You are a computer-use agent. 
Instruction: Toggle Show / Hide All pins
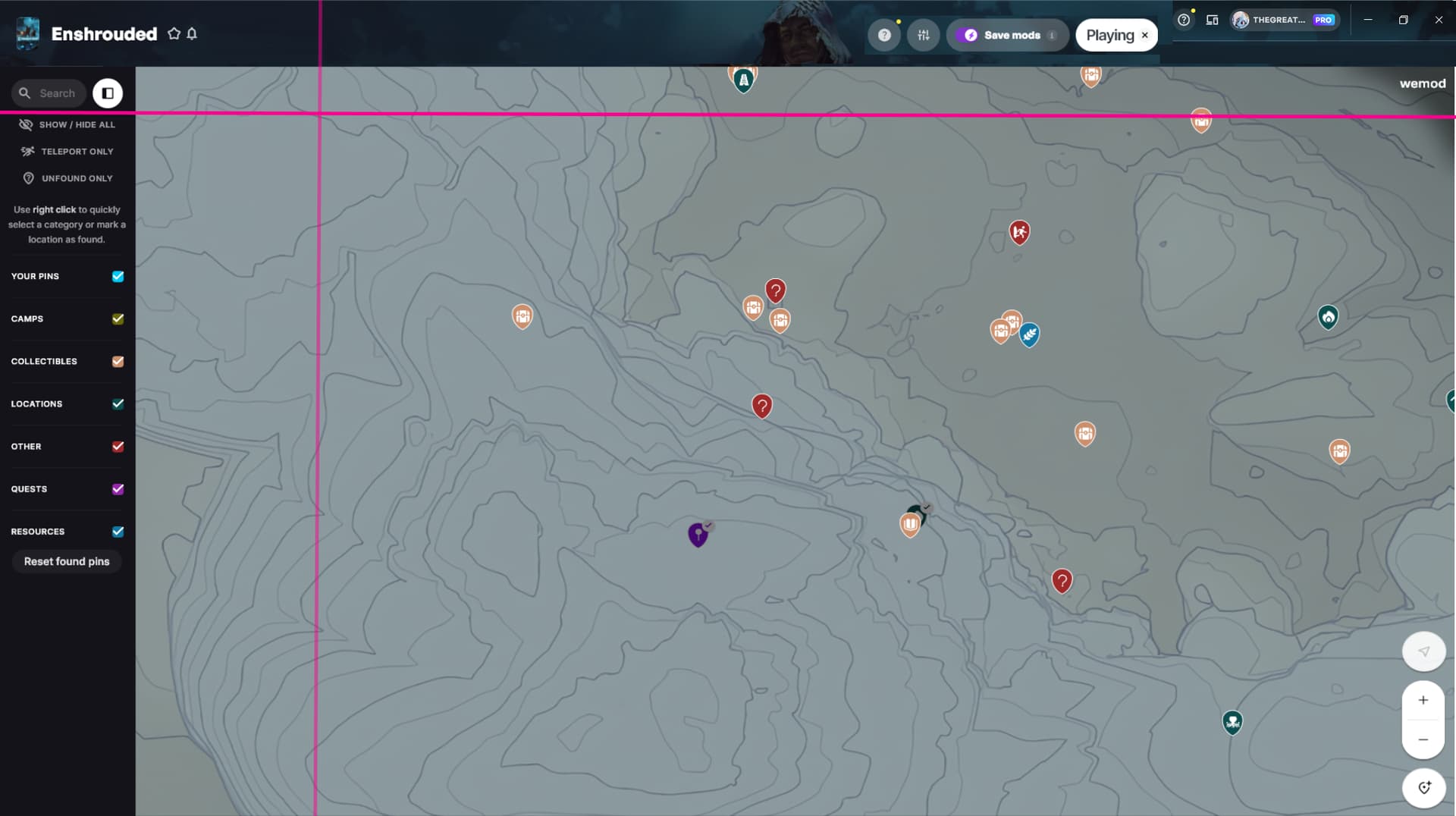pyautogui.click(x=67, y=124)
